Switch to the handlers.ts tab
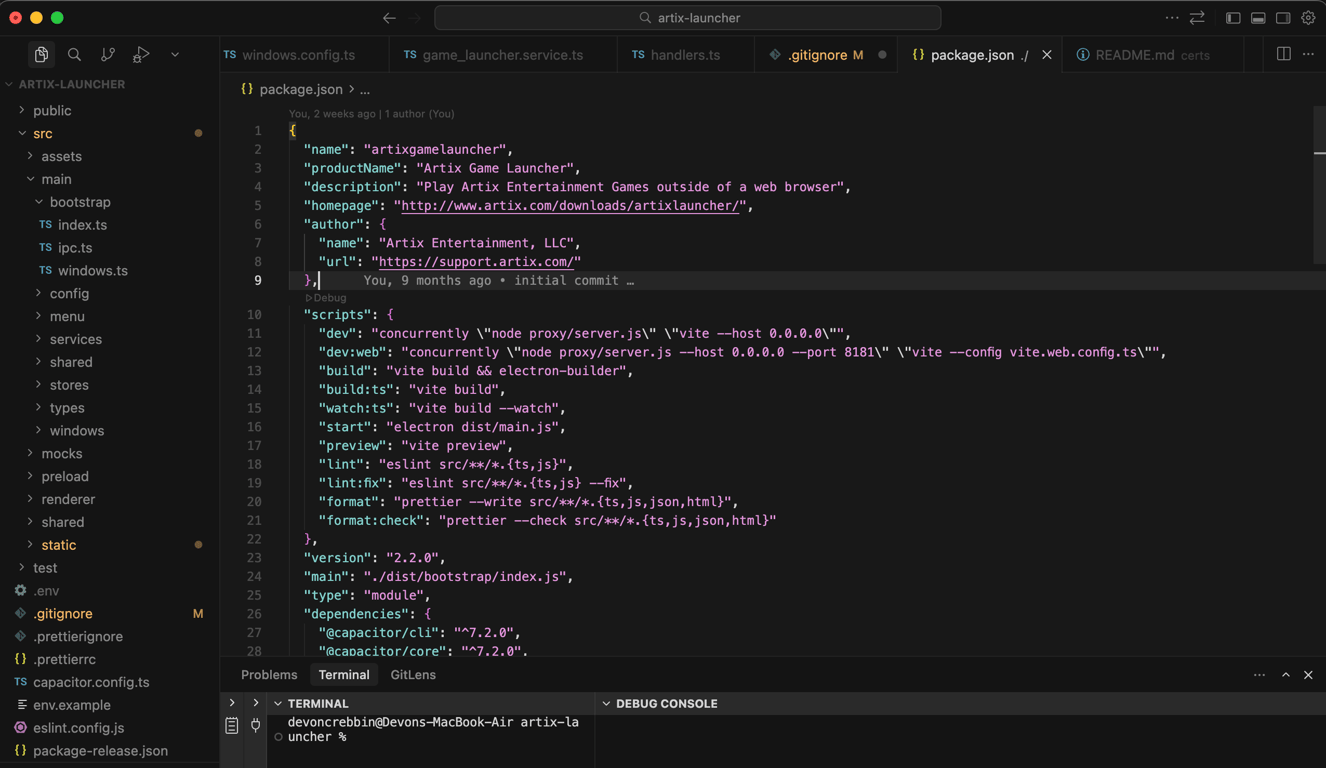This screenshot has height=768, width=1326. pyautogui.click(x=684, y=55)
